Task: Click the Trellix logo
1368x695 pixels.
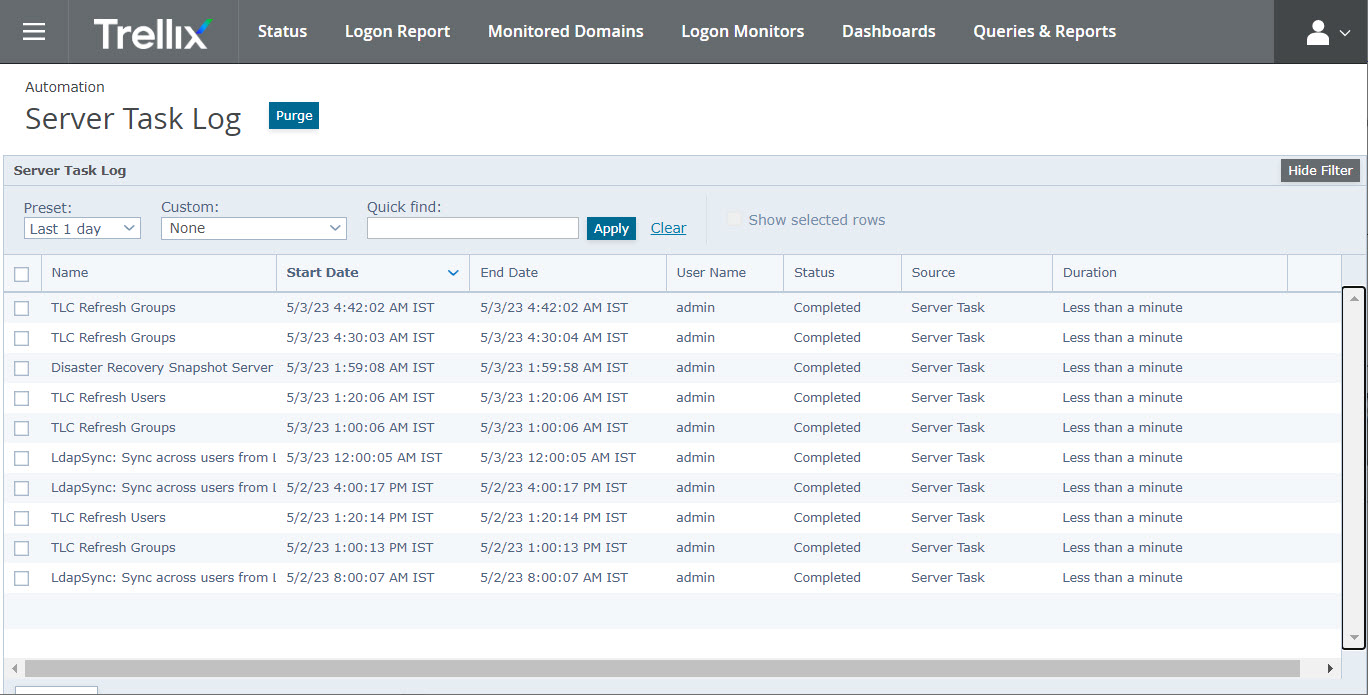Action: 153,33
